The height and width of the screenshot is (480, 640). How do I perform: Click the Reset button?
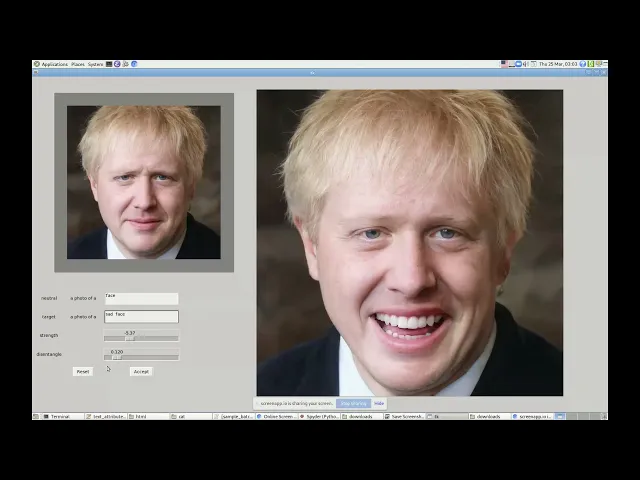[83, 371]
